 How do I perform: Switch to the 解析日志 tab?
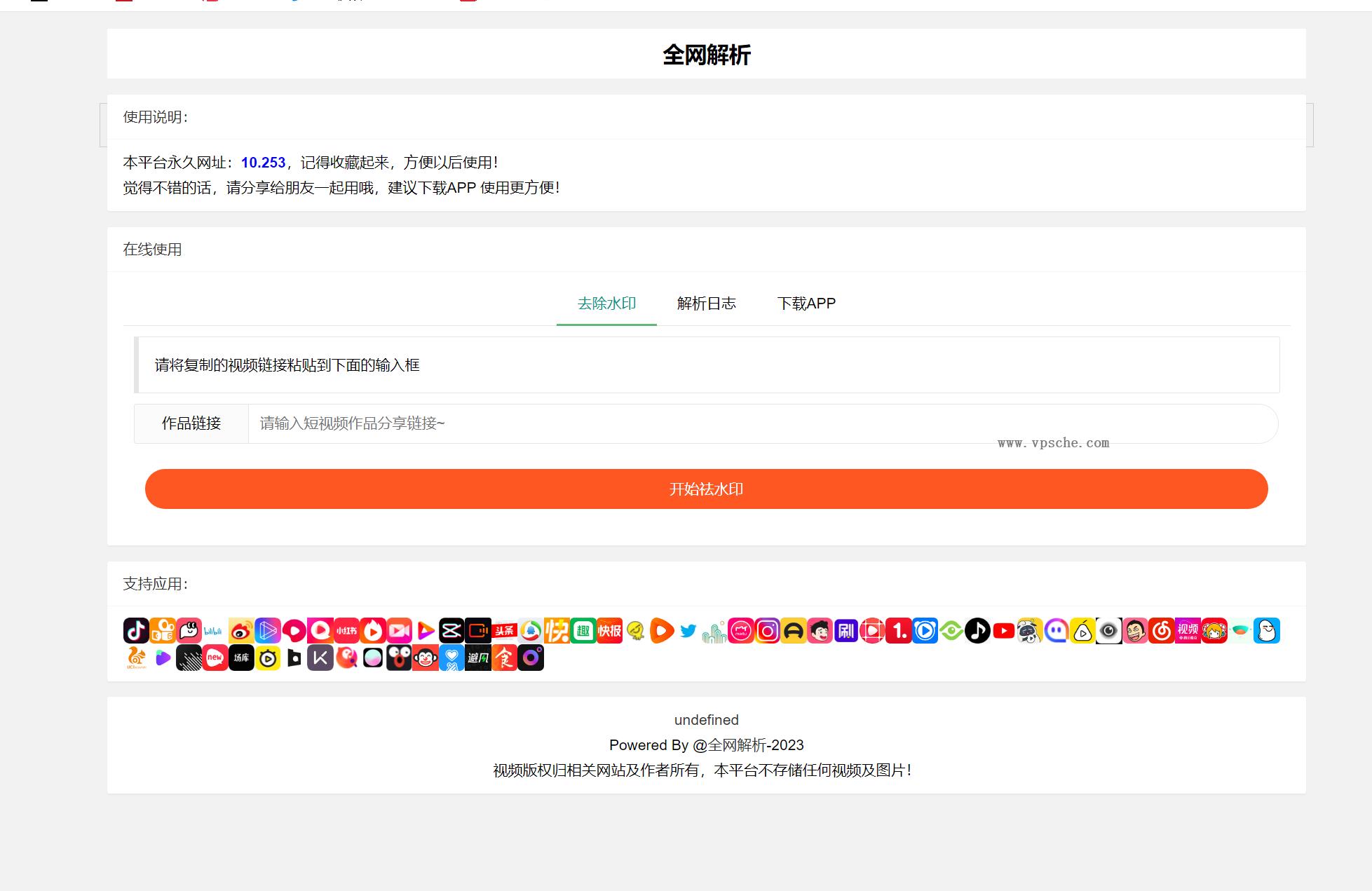coord(707,303)
